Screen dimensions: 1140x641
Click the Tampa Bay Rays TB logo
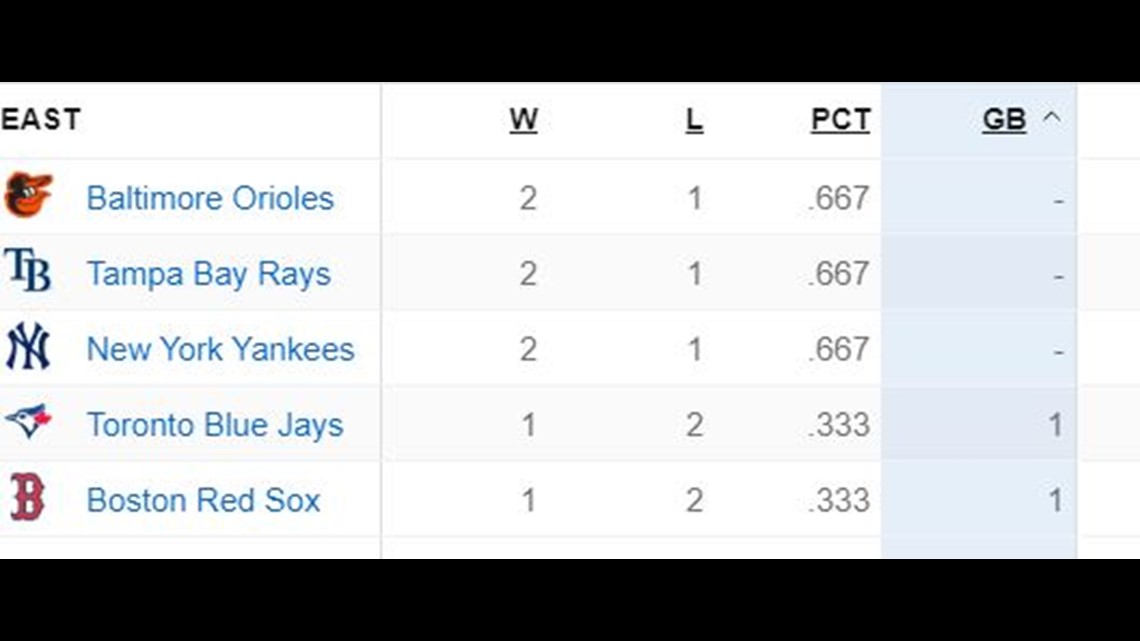click(28, 270)
